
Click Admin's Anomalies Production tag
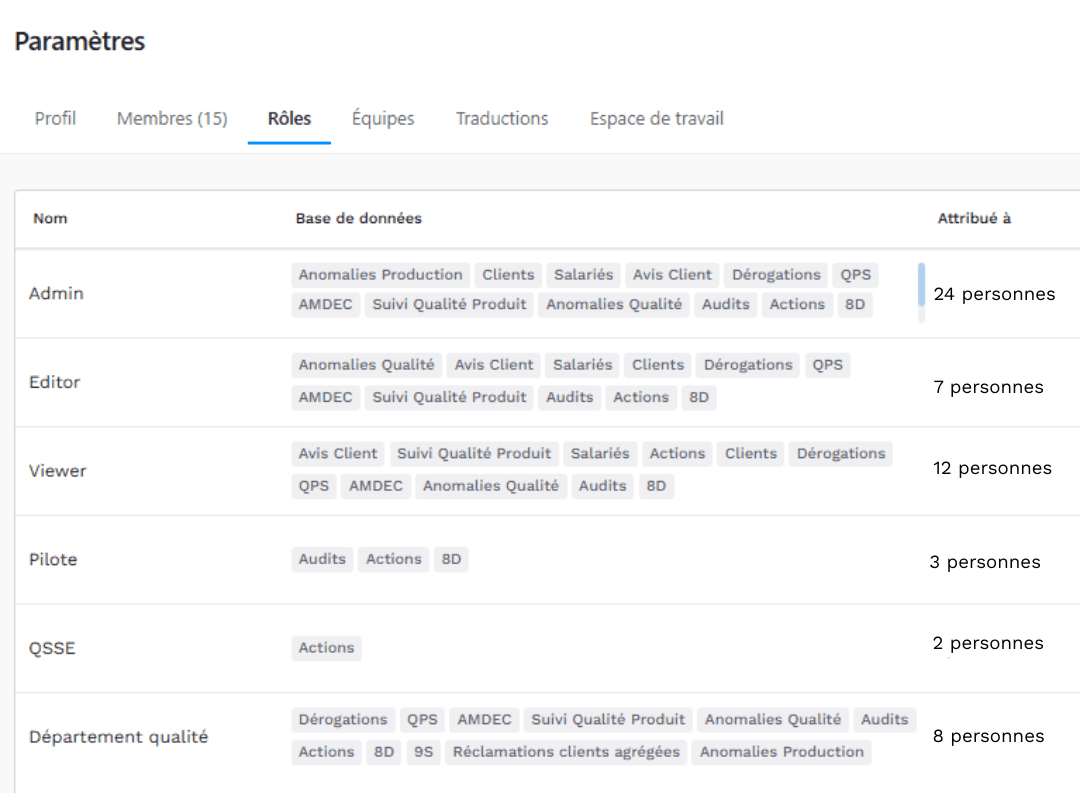pos(380,275)
